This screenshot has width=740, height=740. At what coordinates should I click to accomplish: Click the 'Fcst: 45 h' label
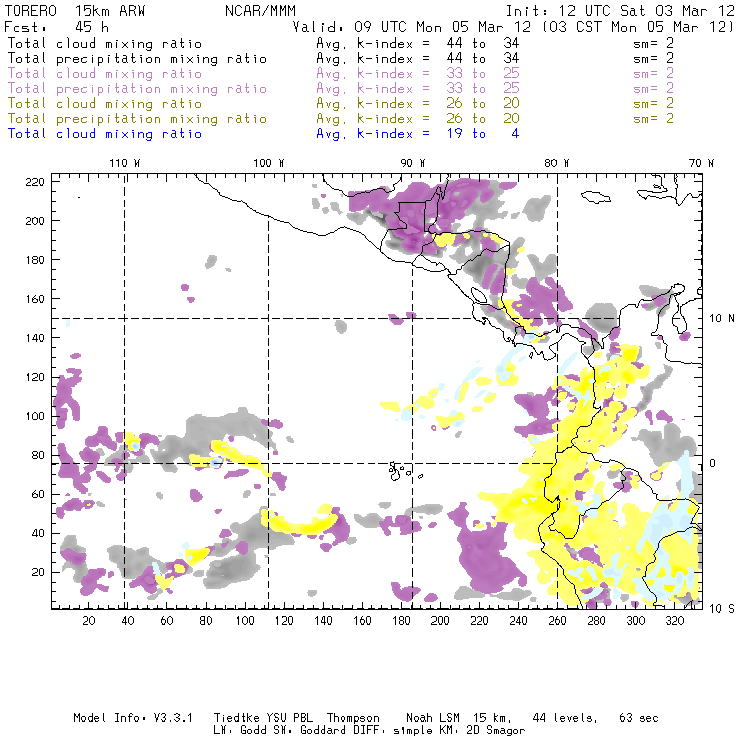point(56,27)
